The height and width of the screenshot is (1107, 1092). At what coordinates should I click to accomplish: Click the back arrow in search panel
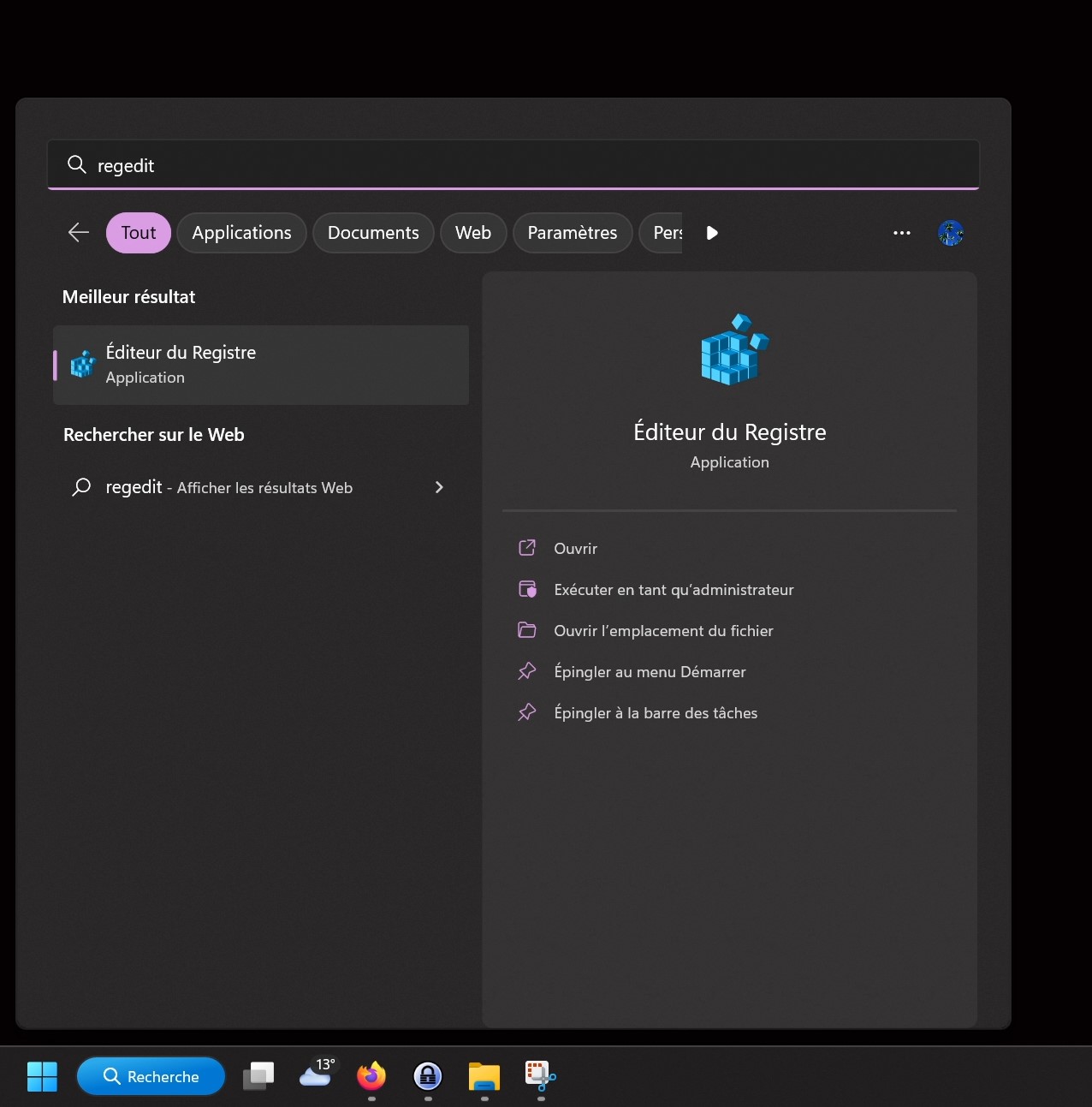point(79,233)
